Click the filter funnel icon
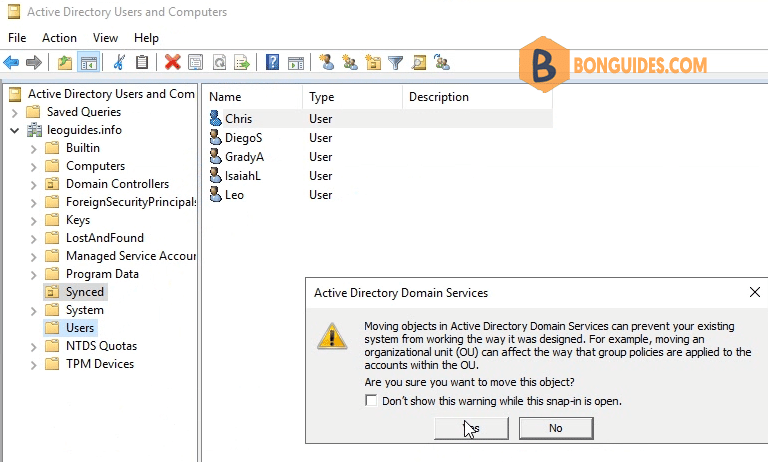The height and width of the screenshot is (462, 768). click(395, 63)
